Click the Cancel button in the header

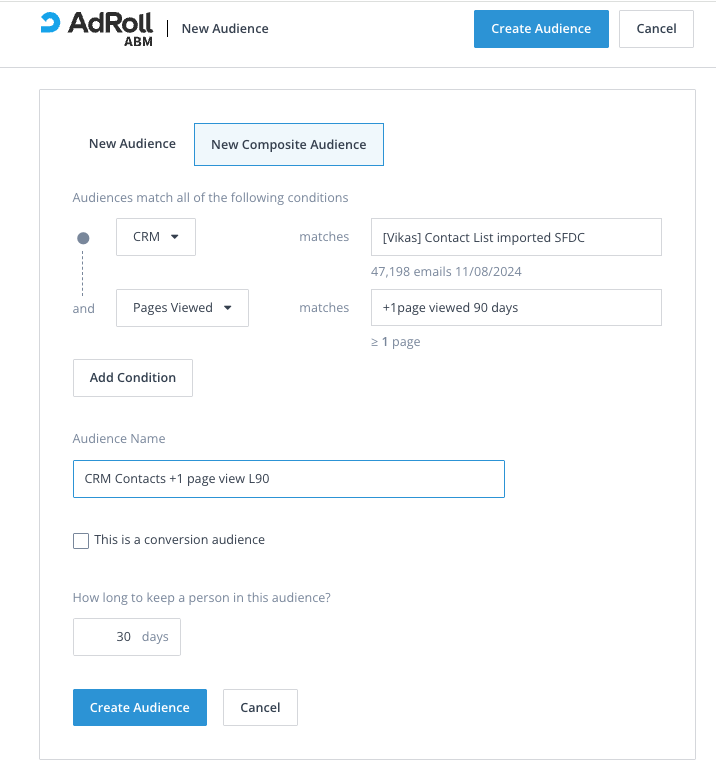pos(656,29)
